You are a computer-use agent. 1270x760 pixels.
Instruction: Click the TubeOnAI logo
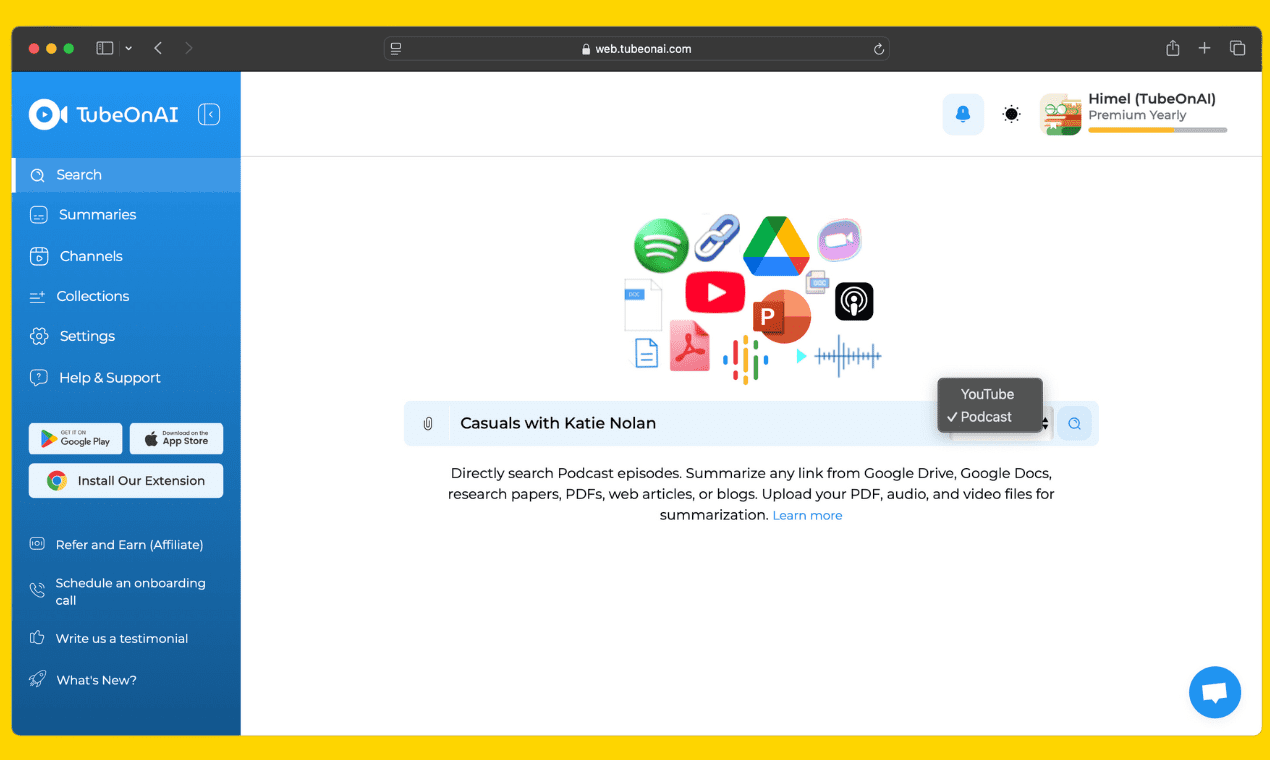coord(103,115)
